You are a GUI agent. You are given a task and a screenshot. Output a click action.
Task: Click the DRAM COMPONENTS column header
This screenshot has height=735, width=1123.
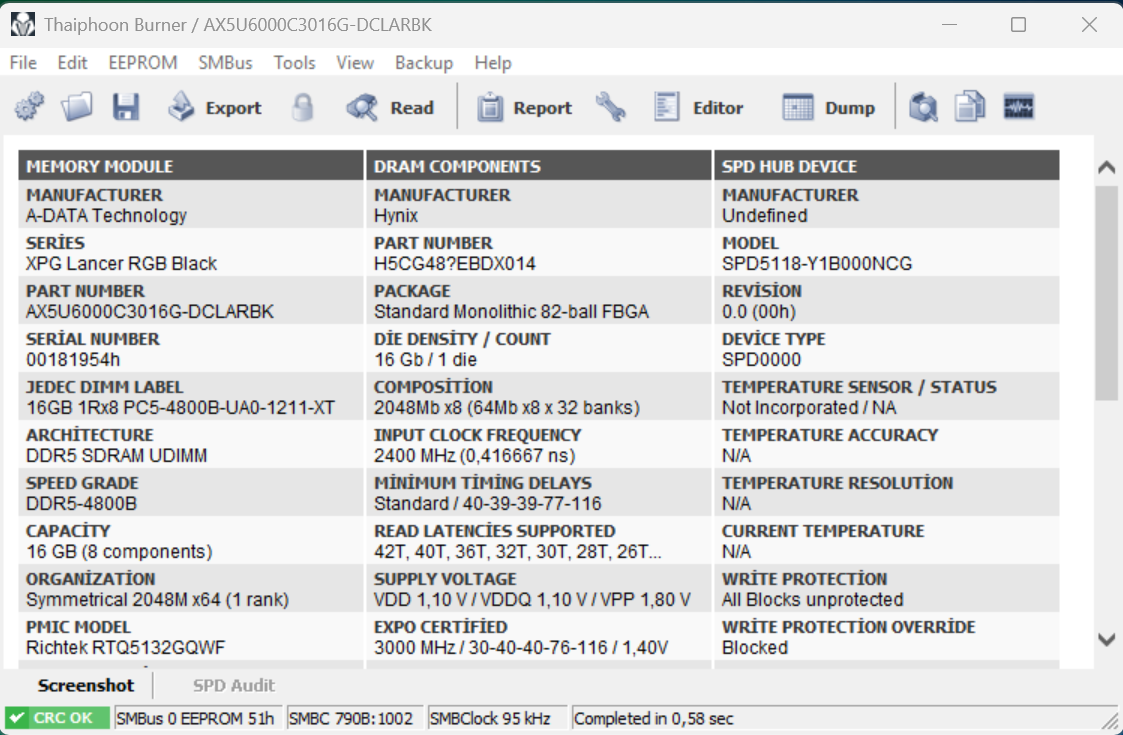[539, 165]
